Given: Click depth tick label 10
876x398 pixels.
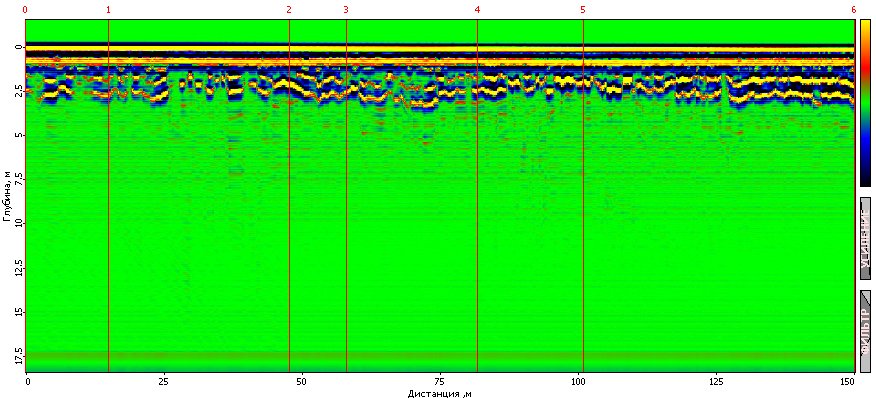Looking at the screenshot, I should pos(17,224).
